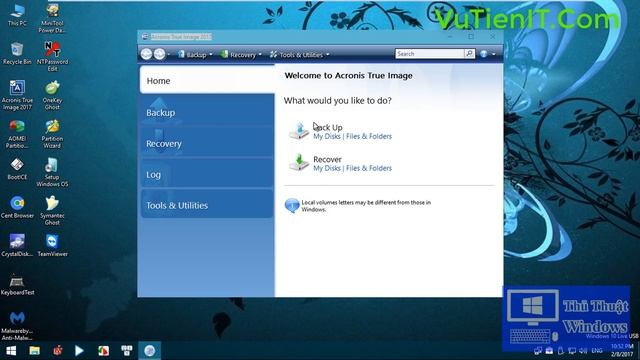Open the Recovery dropdown in the toolbar

pos(241,54)
